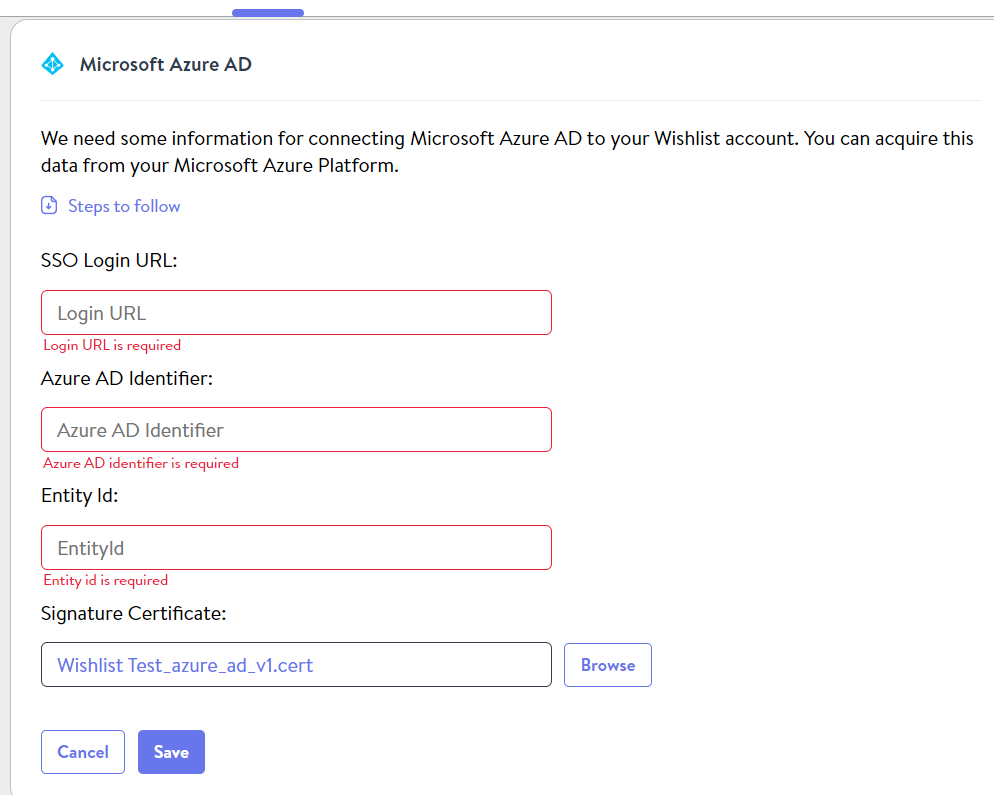Click the SSO Login URL label
This screenshot has height=795, width=994.
(109, 261)
